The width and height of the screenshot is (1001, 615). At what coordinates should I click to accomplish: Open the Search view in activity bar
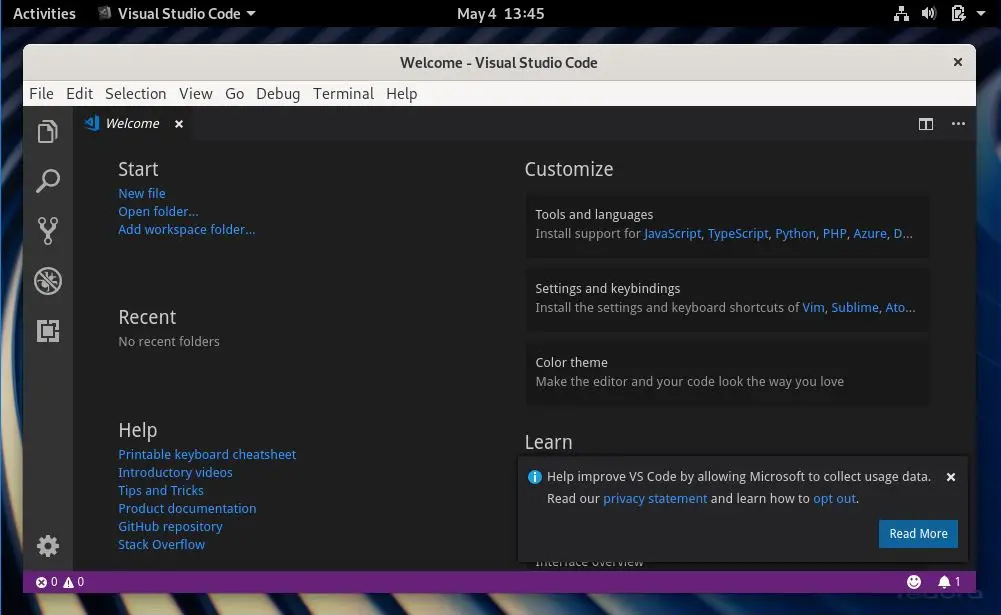(x=48, y=181)
